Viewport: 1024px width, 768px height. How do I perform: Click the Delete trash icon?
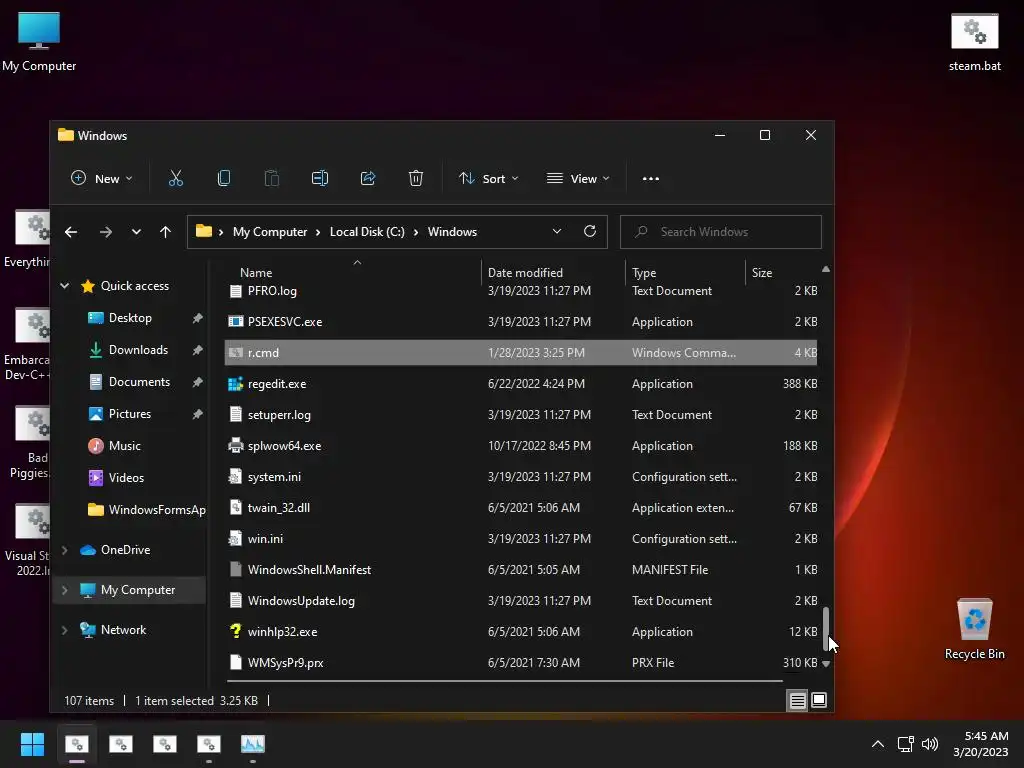point(416,178)
